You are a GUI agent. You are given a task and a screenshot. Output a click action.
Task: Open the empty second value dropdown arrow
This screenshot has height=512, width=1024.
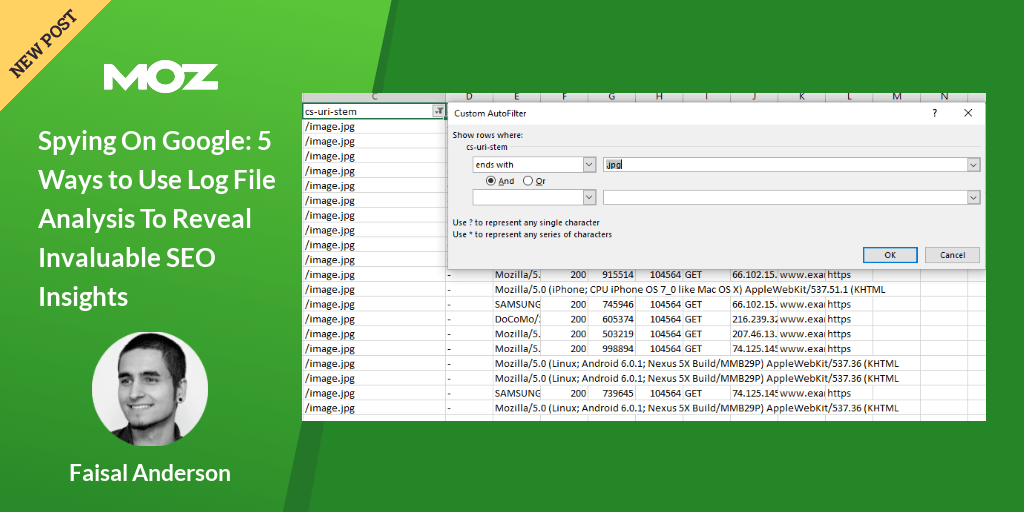point(974,197)
